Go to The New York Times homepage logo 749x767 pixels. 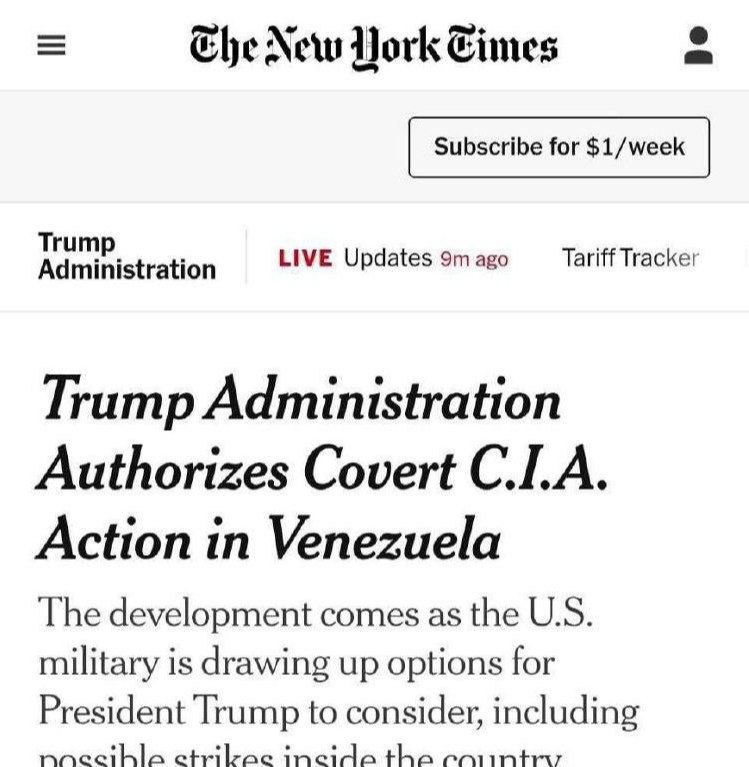pos(373,46)
